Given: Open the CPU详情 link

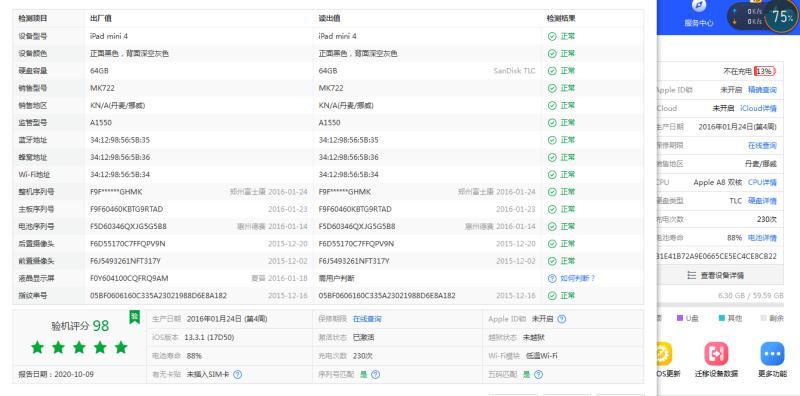Looking at the screenshot, I should (x=762, y=182).
